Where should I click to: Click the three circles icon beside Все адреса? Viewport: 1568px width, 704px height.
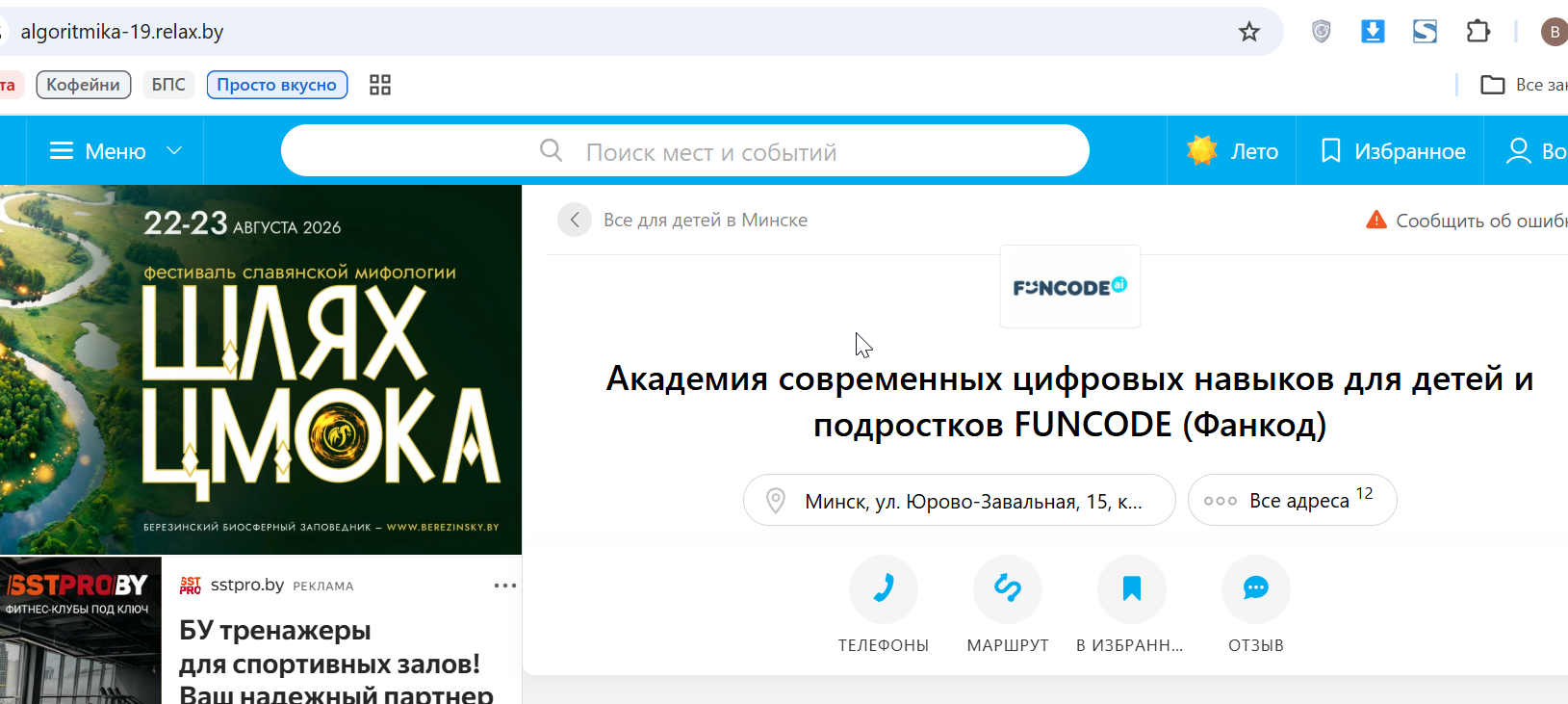tap(1221, 501)
